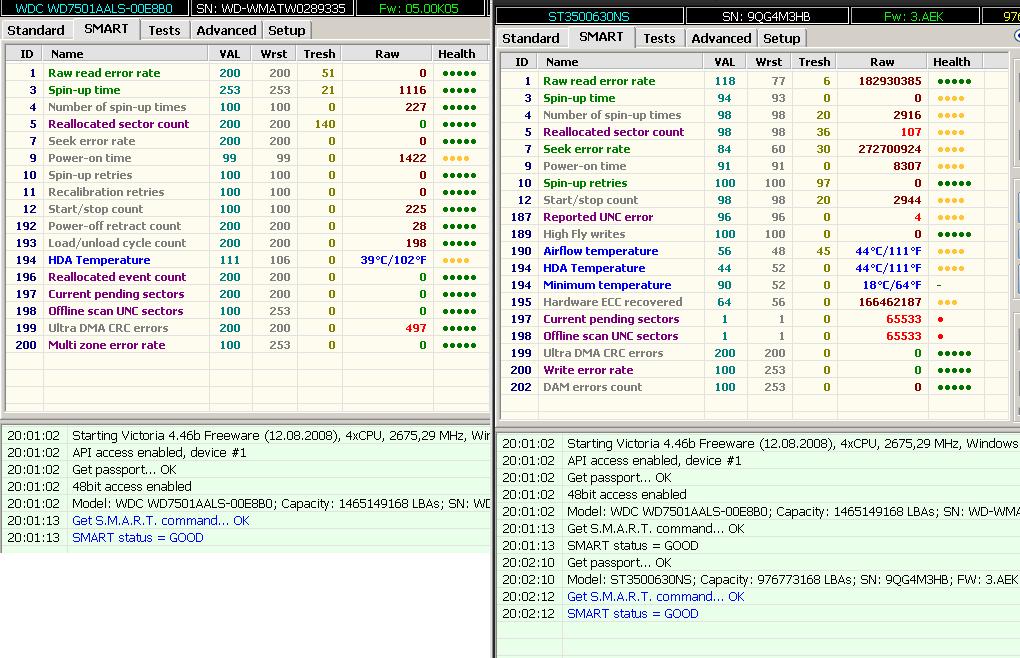Select 'DAM errors count' row
1020x658 pixels.
click(x=755, y=387)
